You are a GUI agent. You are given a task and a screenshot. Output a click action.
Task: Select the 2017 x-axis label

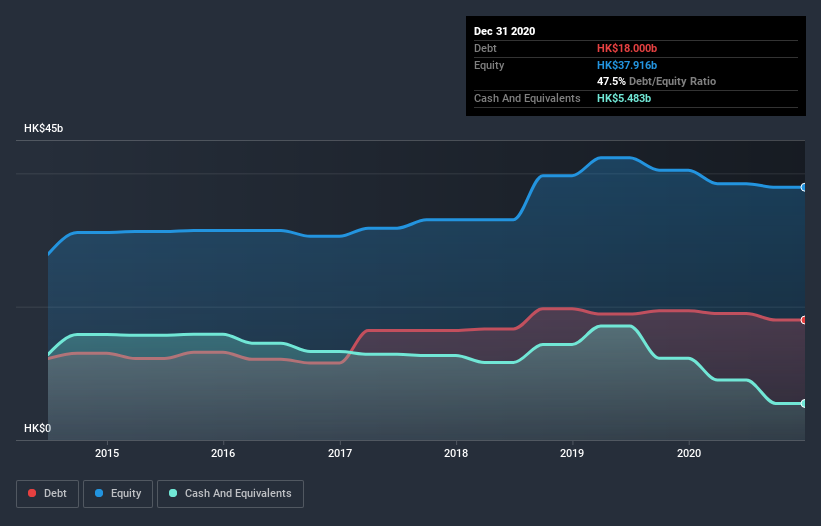340,453
